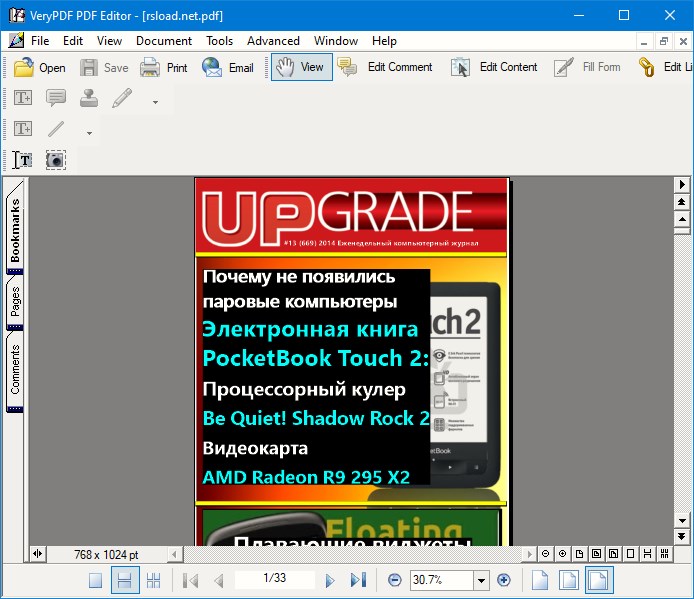
Task: Open the Help menu
Action: (x=384, y=41)
